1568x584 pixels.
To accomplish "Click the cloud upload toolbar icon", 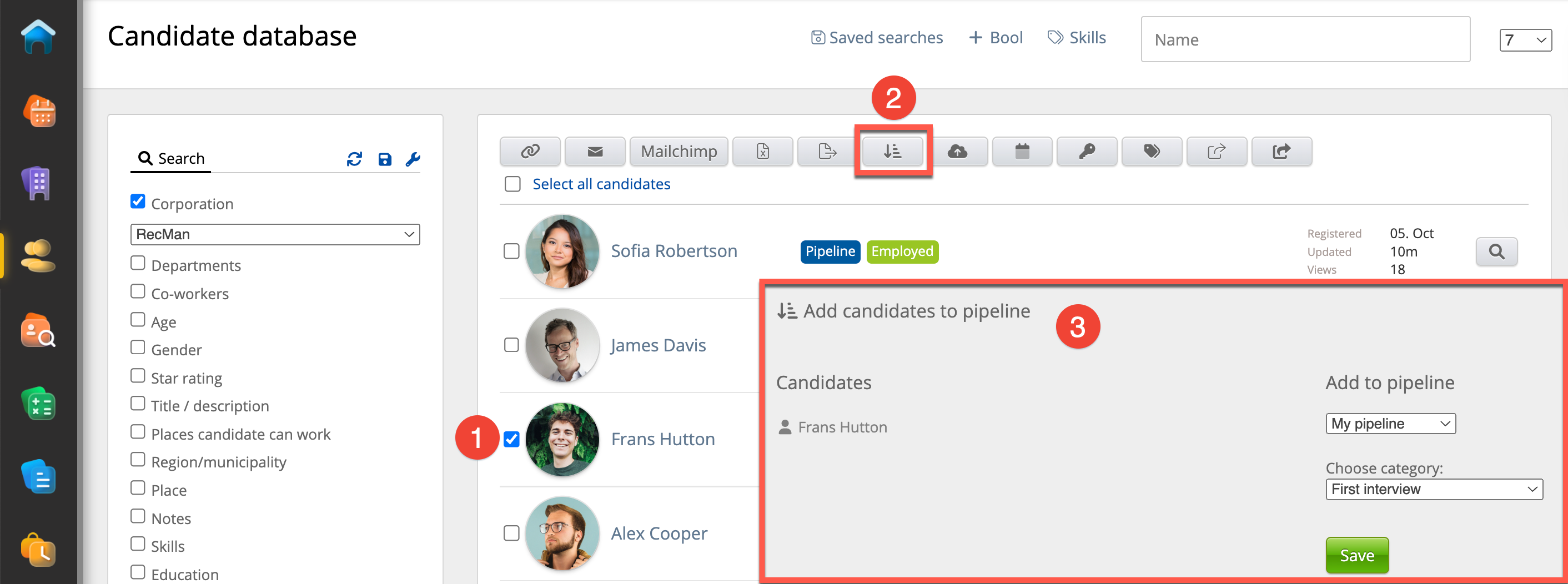I will (957, 152).
